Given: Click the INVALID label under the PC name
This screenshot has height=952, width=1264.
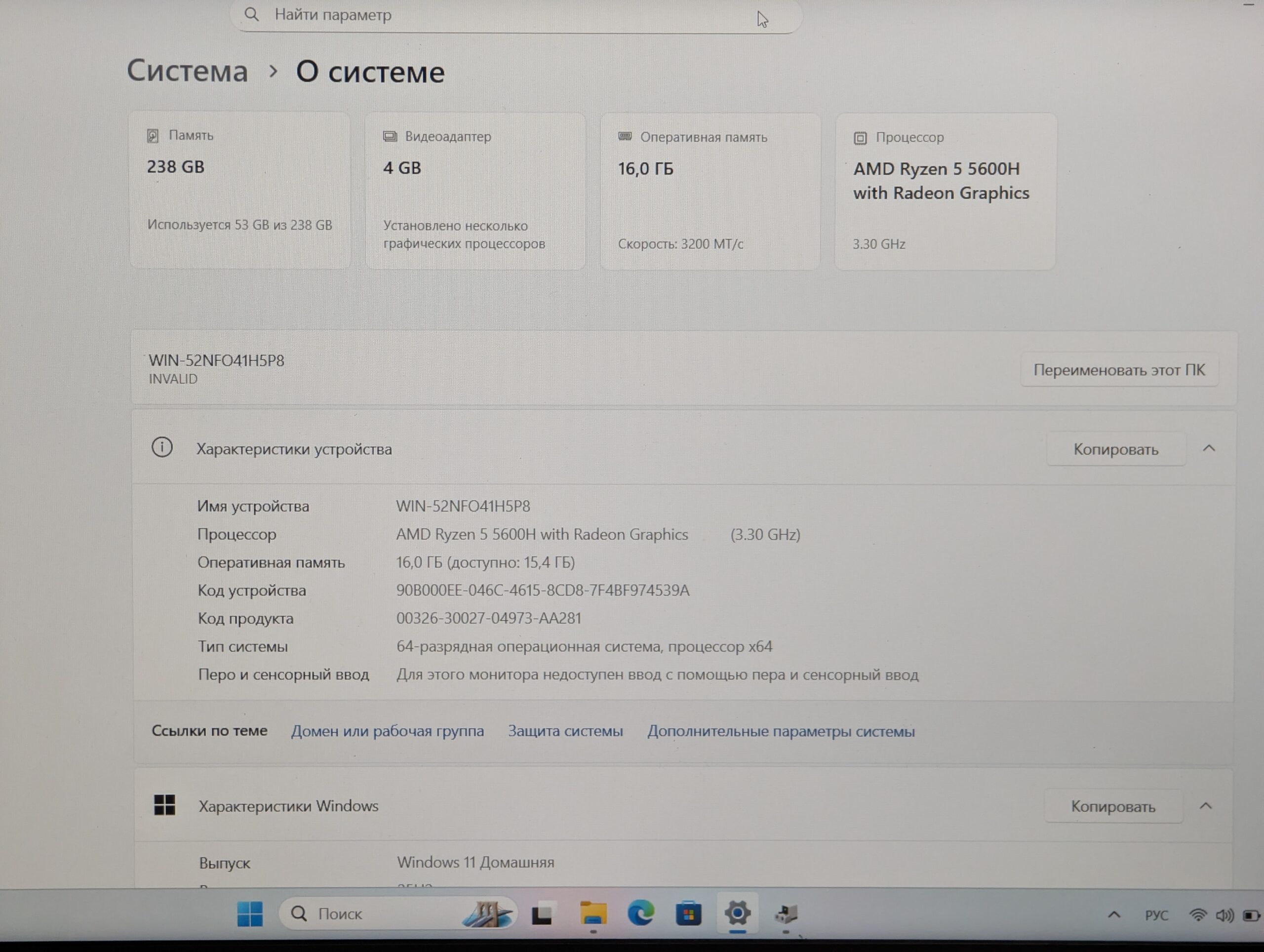Looking at the screenshot, I should pos(173,379).
